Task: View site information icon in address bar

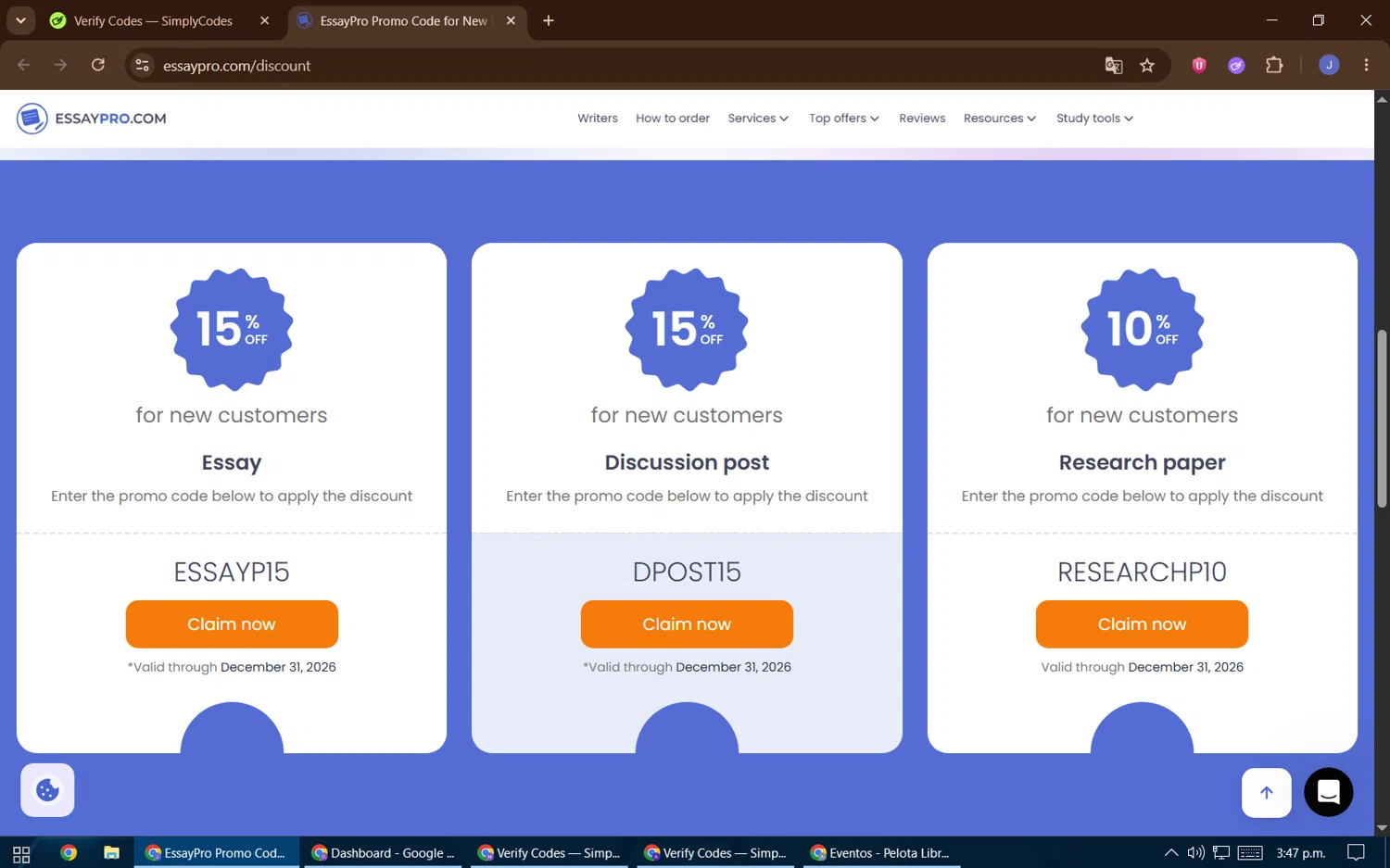Action: tap(142, 66)
